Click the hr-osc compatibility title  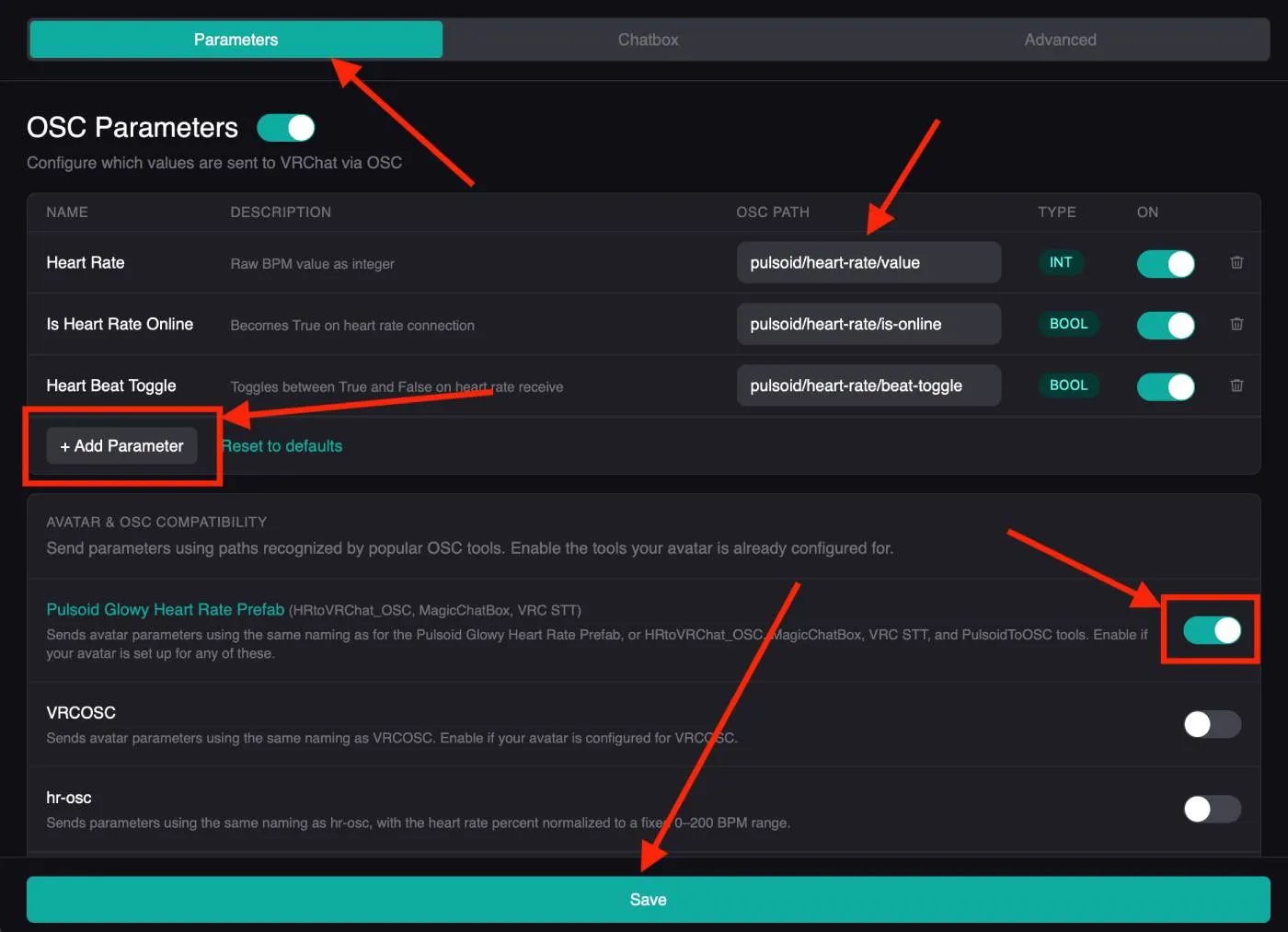click(69, 798)
